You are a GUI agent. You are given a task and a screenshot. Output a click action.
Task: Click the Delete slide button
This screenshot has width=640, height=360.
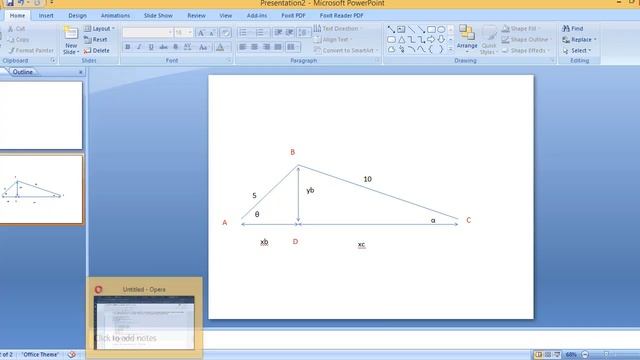tap(97, 51)
